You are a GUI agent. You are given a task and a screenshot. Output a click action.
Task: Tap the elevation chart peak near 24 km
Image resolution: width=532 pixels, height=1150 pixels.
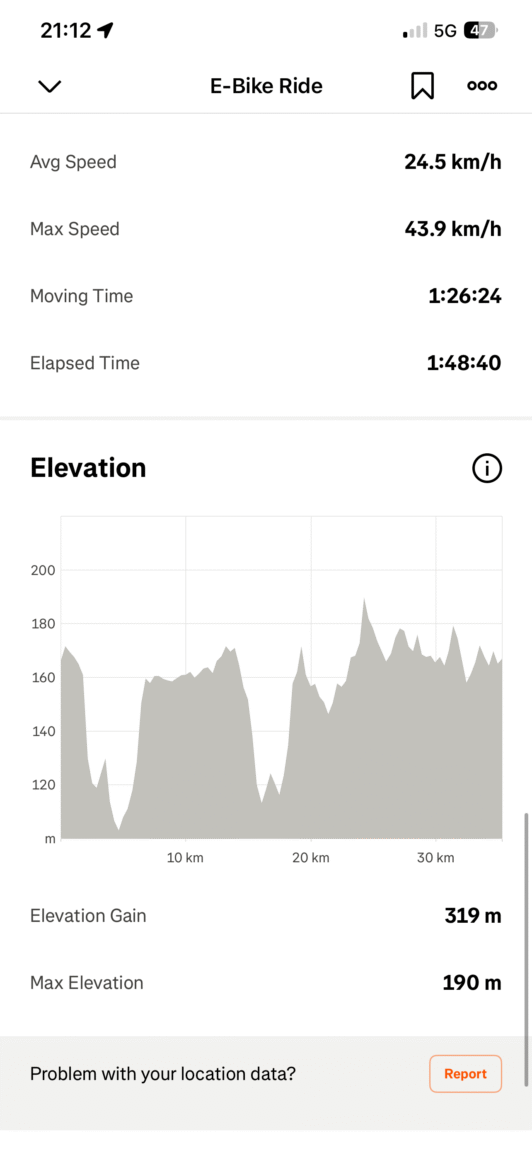[364, 601]
